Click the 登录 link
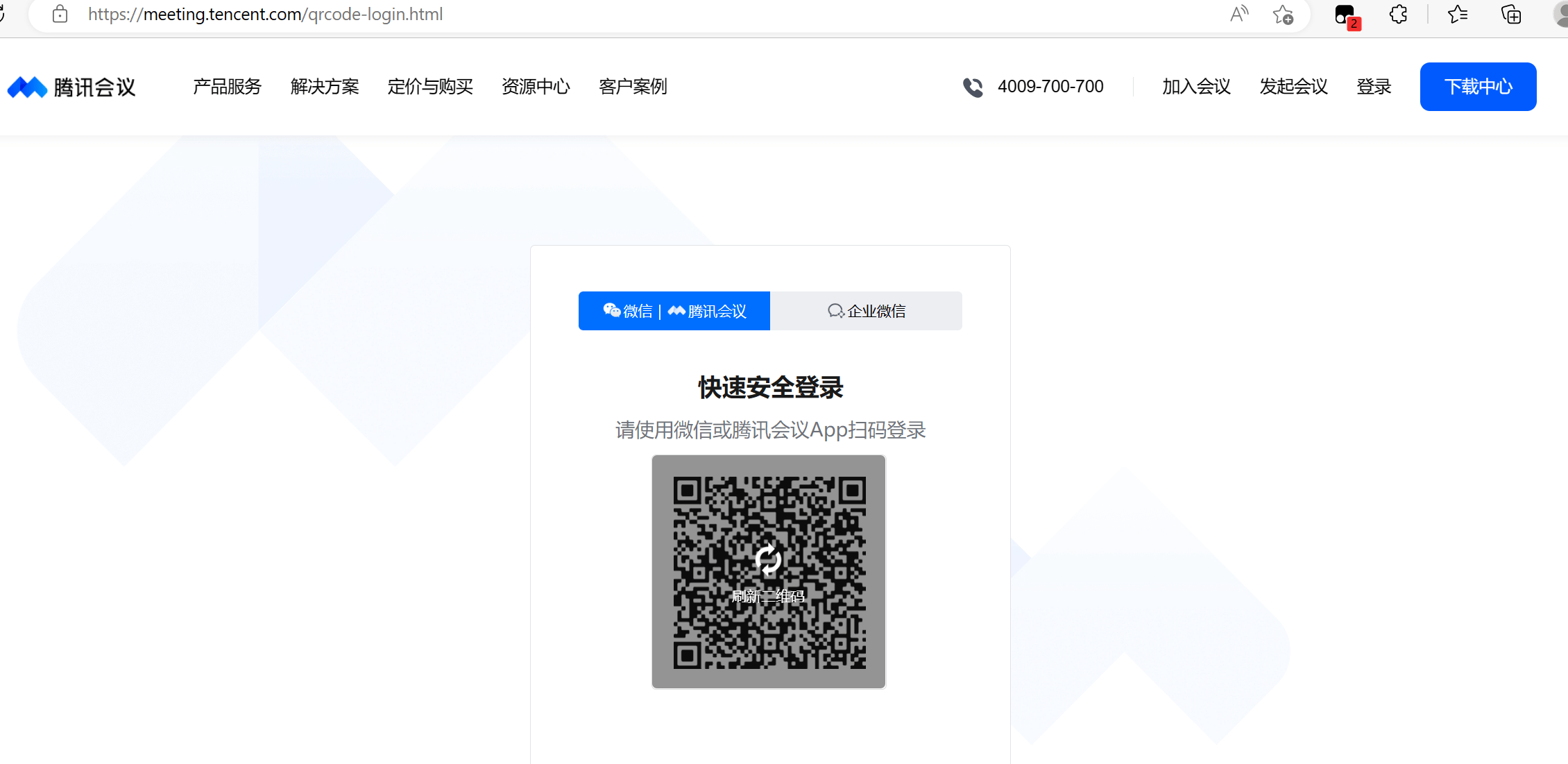 [x=1374, y=87]
